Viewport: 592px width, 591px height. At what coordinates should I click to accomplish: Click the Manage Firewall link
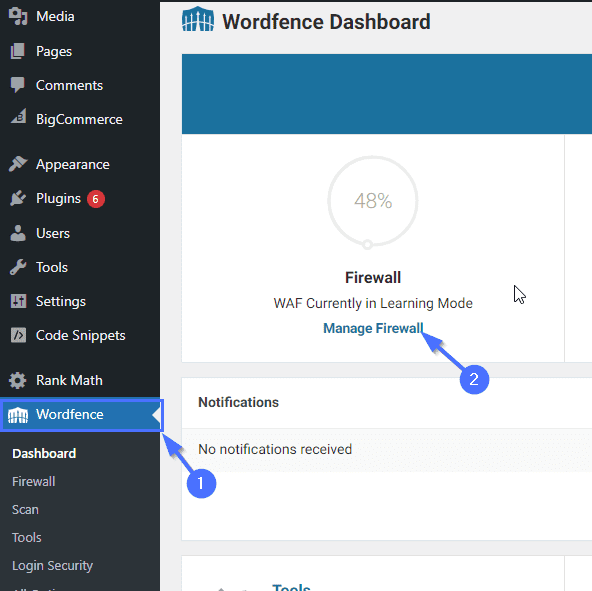coord(373,328)
